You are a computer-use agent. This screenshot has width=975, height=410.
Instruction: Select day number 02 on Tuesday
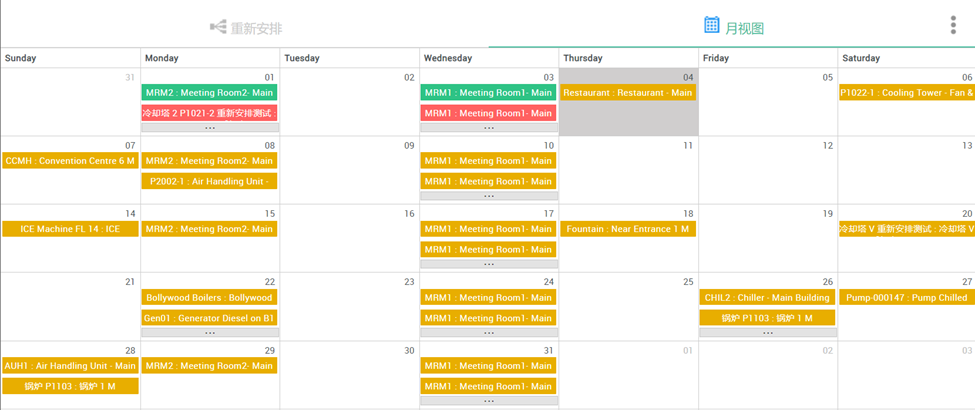coord(409,78)
